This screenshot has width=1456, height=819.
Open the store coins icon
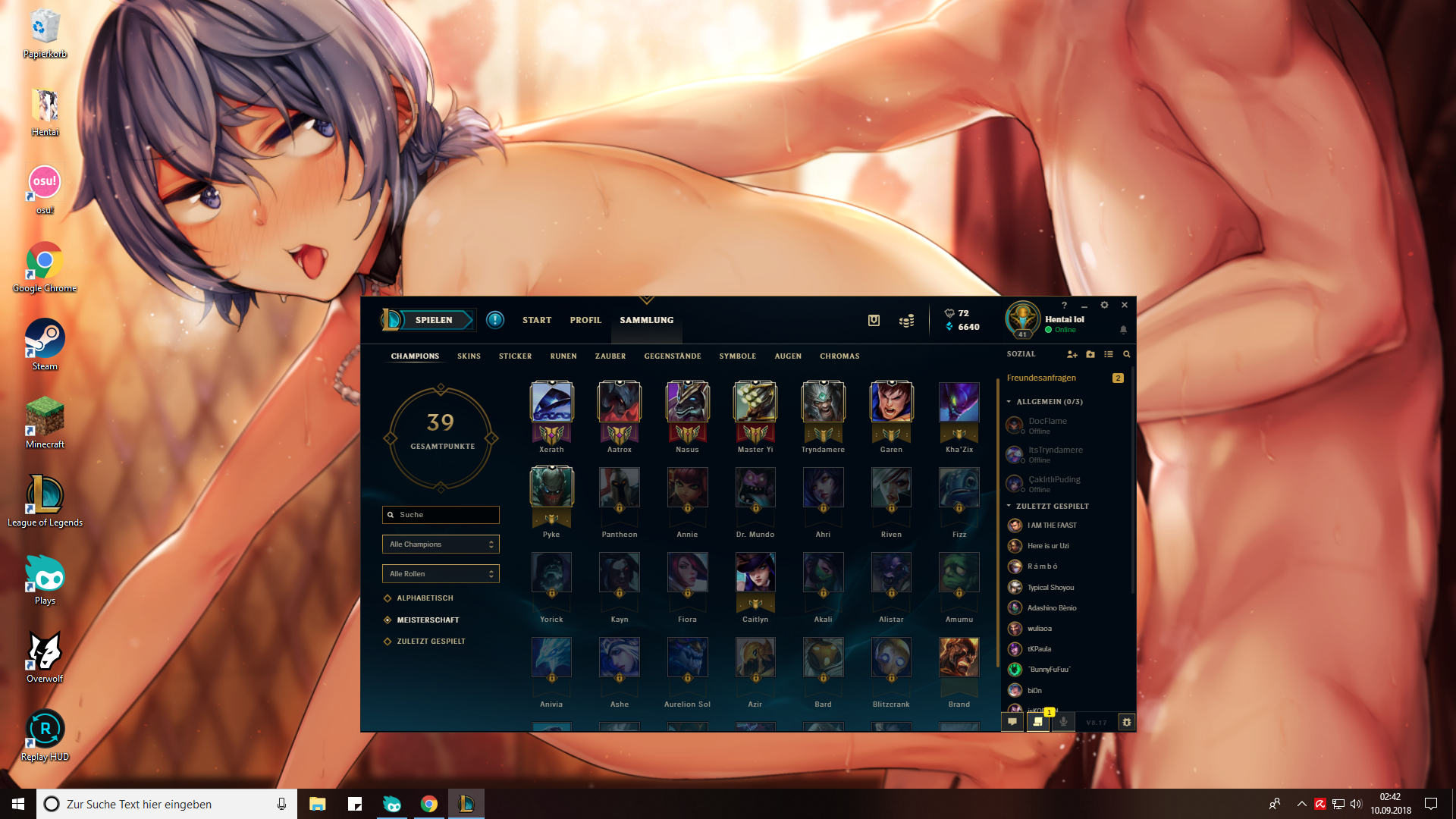906,321
